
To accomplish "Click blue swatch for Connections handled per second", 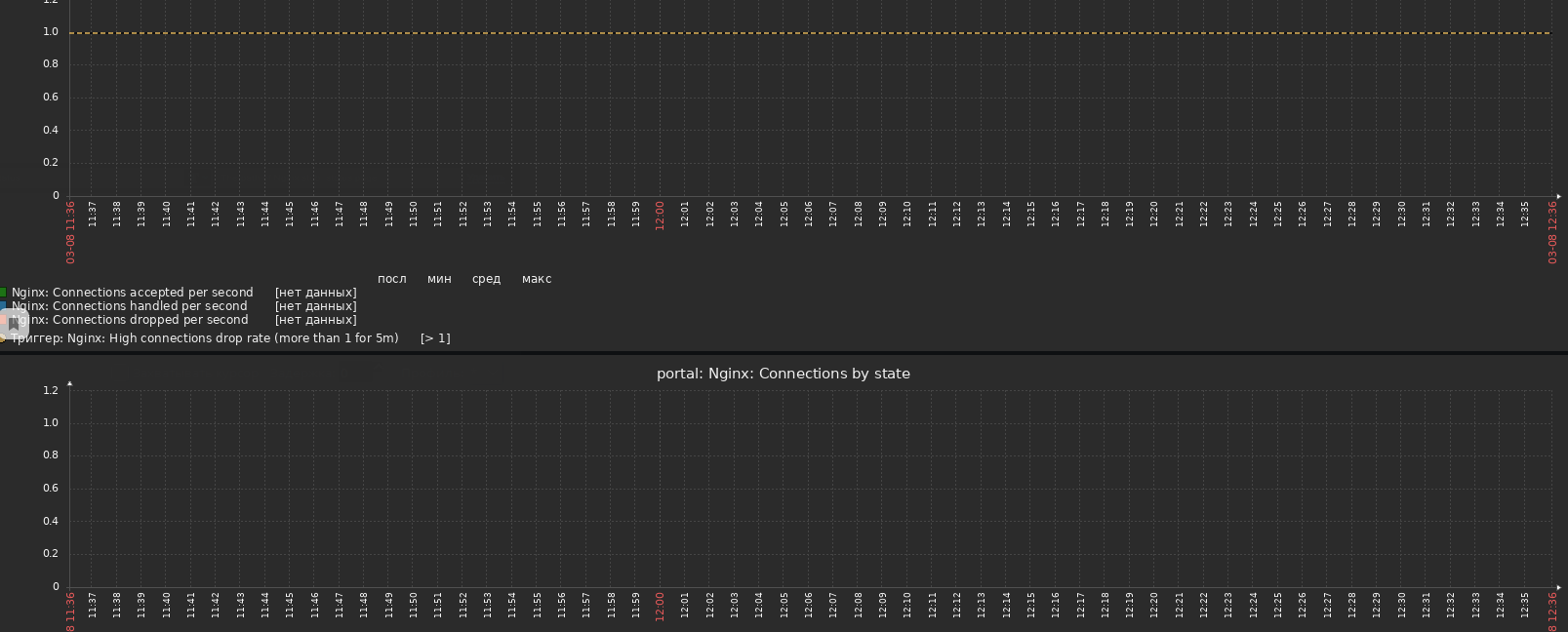I will click(x=3, y=306).
